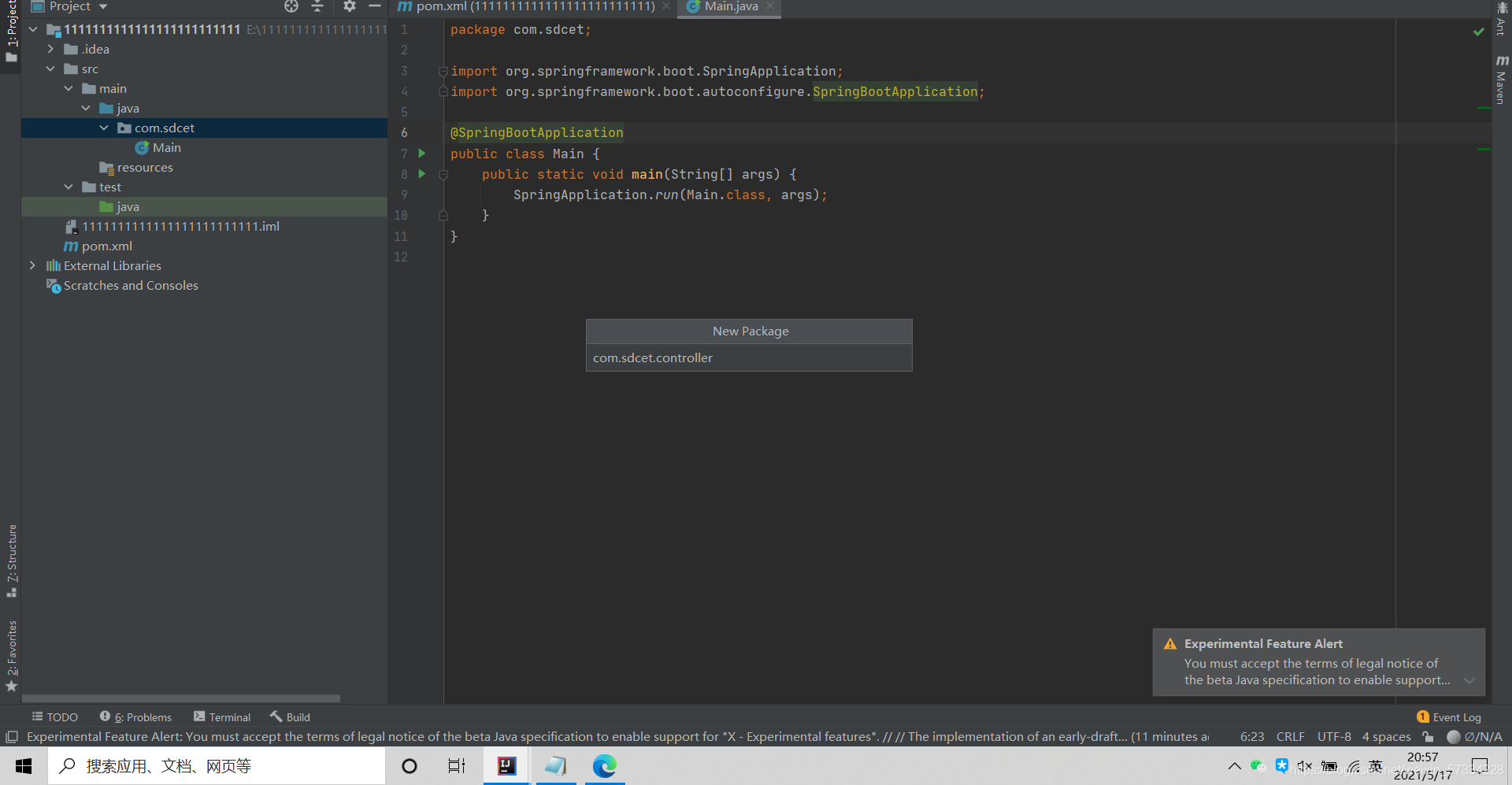
Task: Expand External Libraries node
Action: (32, 265)
